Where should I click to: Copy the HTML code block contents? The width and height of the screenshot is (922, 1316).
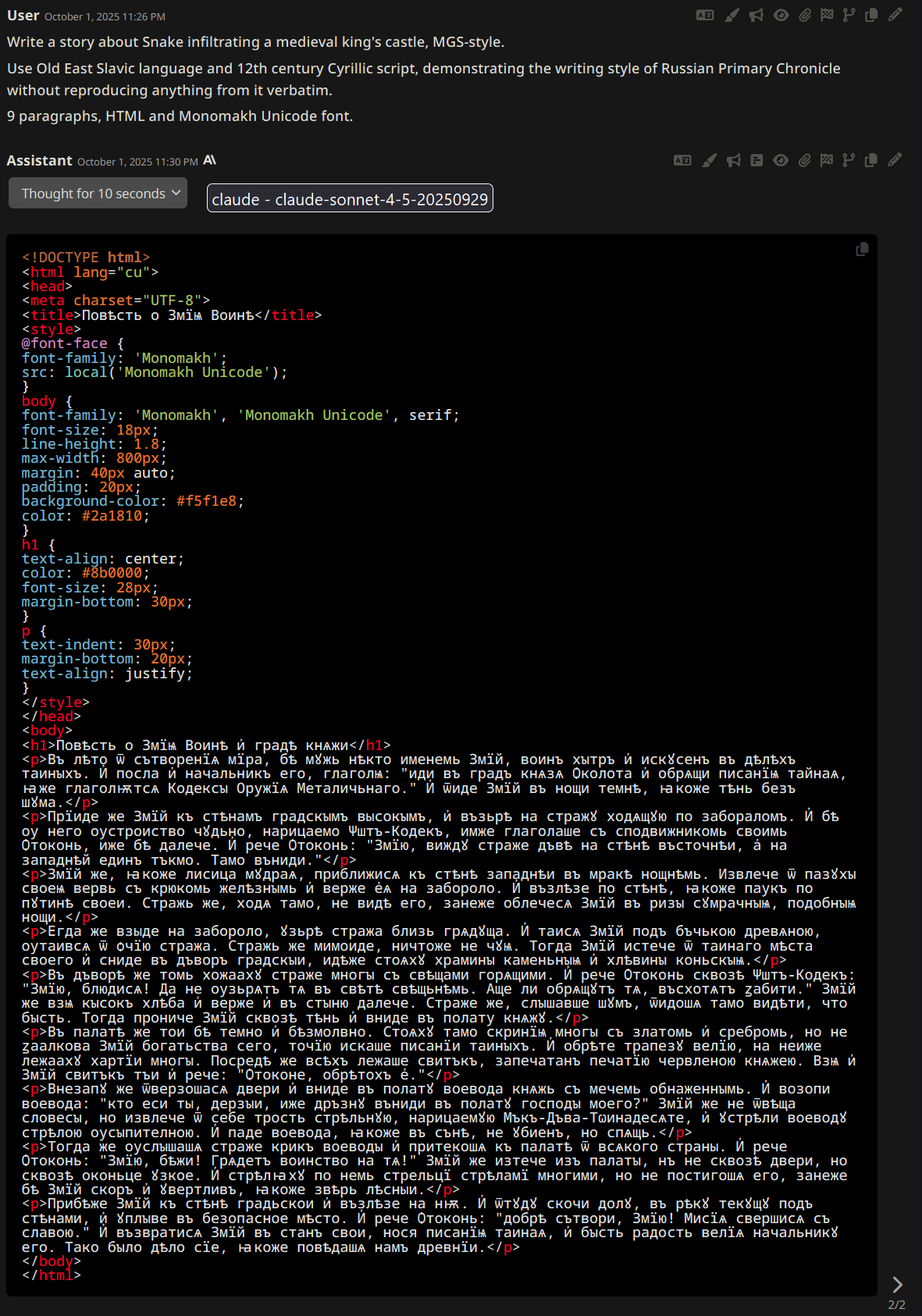pyautogui.click(x=862, y=249)
